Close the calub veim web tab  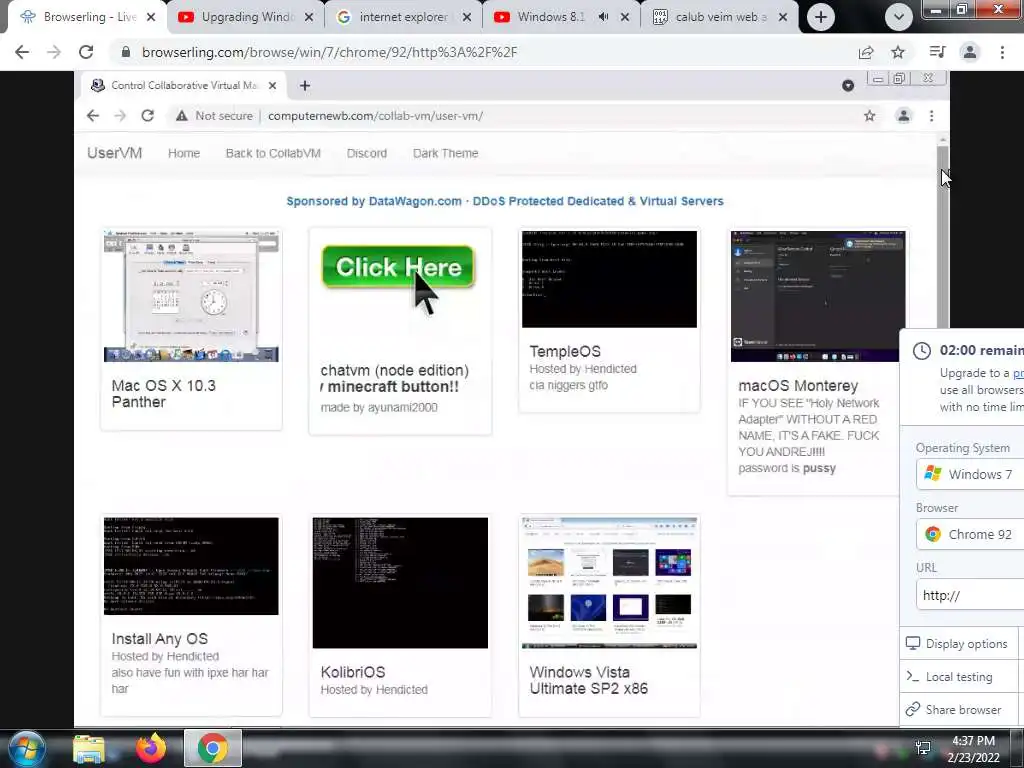click(783, 17)
